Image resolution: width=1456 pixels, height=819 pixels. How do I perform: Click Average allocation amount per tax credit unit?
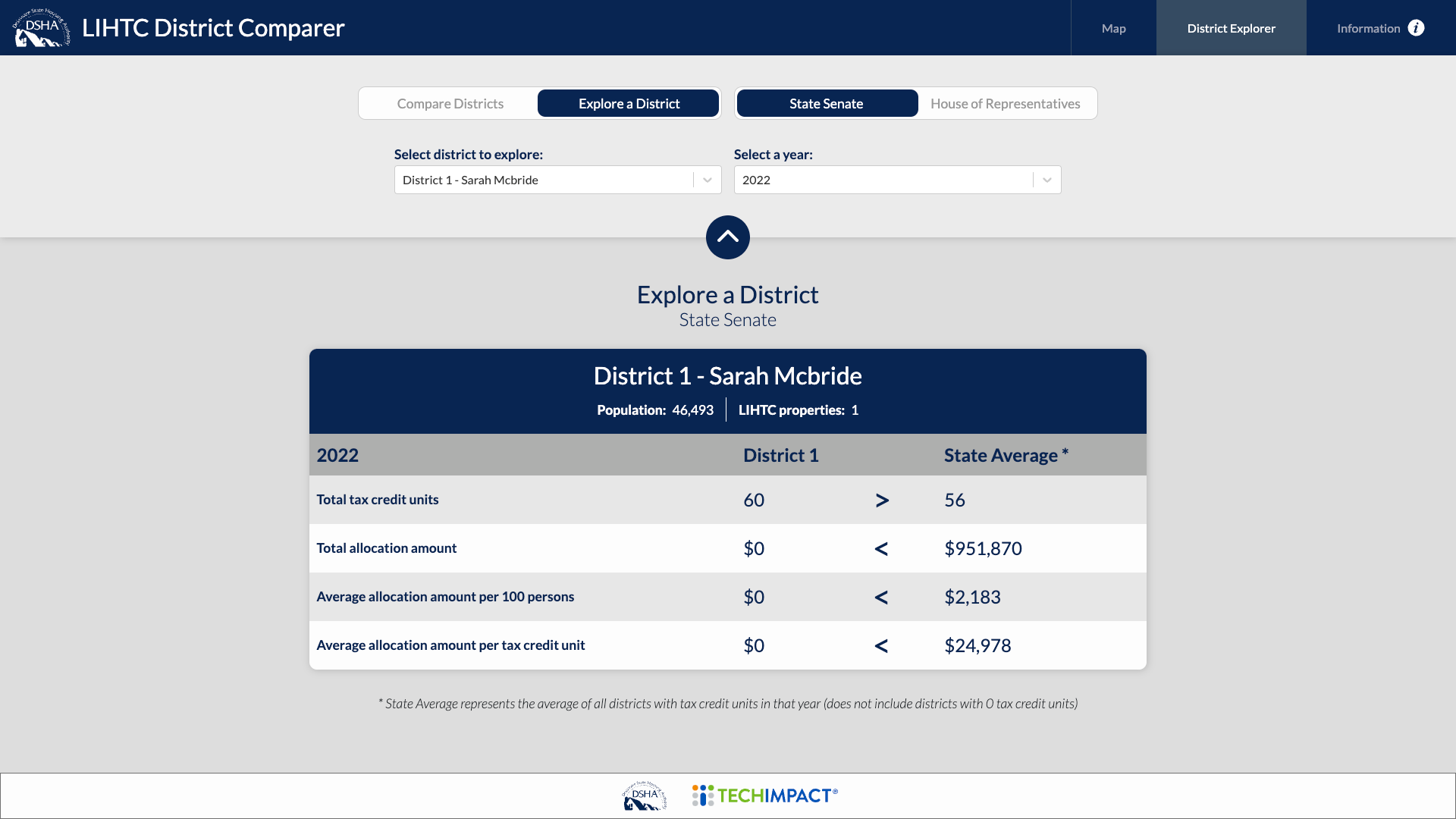(450, 645)
